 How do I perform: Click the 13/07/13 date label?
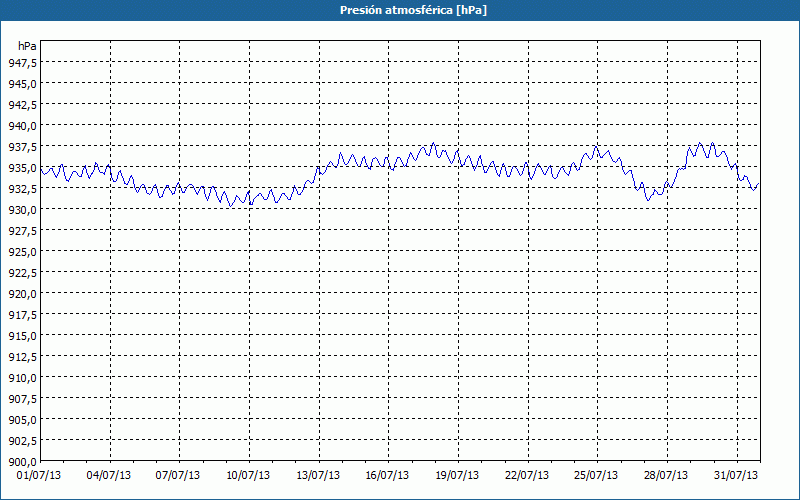tap(318, 475)
